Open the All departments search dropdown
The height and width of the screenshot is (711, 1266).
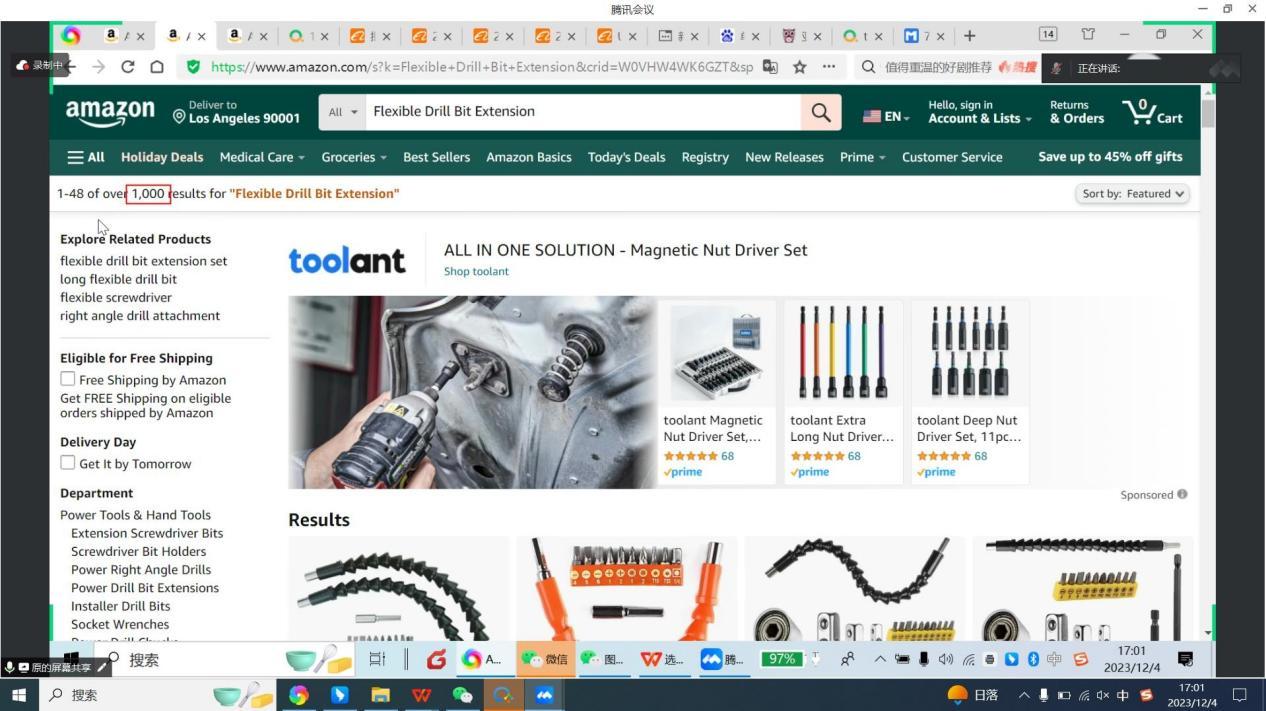click(x=342, y=112)
